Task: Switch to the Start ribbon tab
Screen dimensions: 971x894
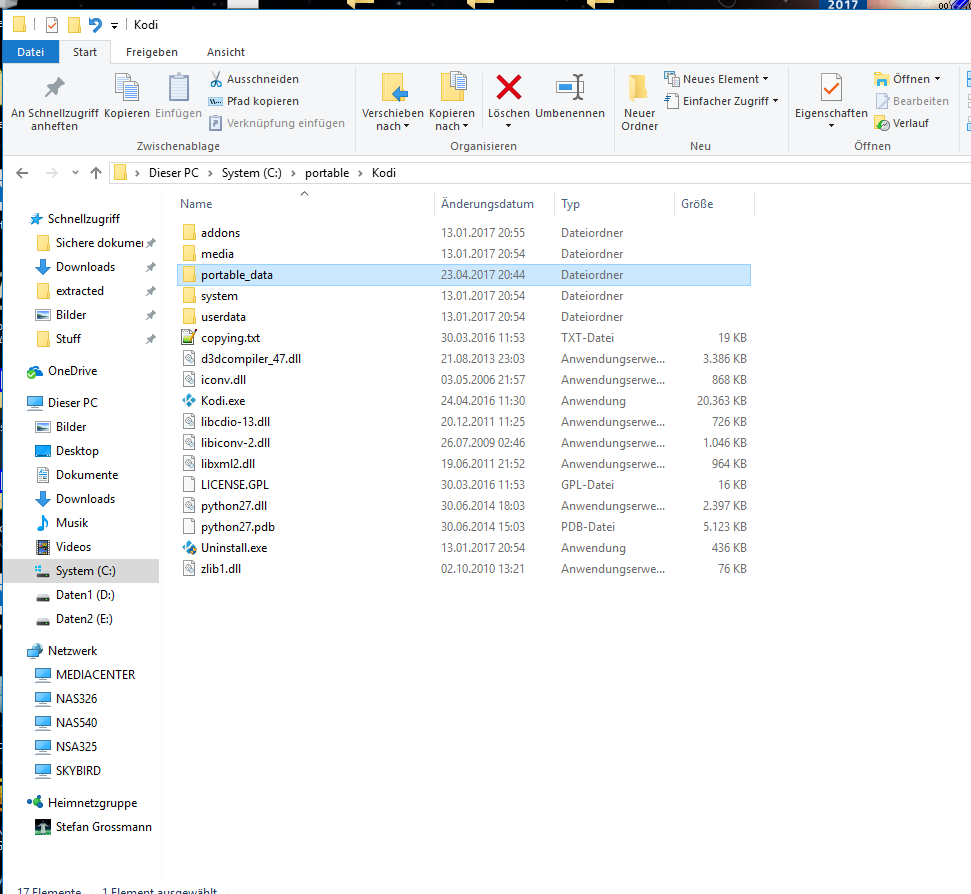Action: [x=85, y=52]
